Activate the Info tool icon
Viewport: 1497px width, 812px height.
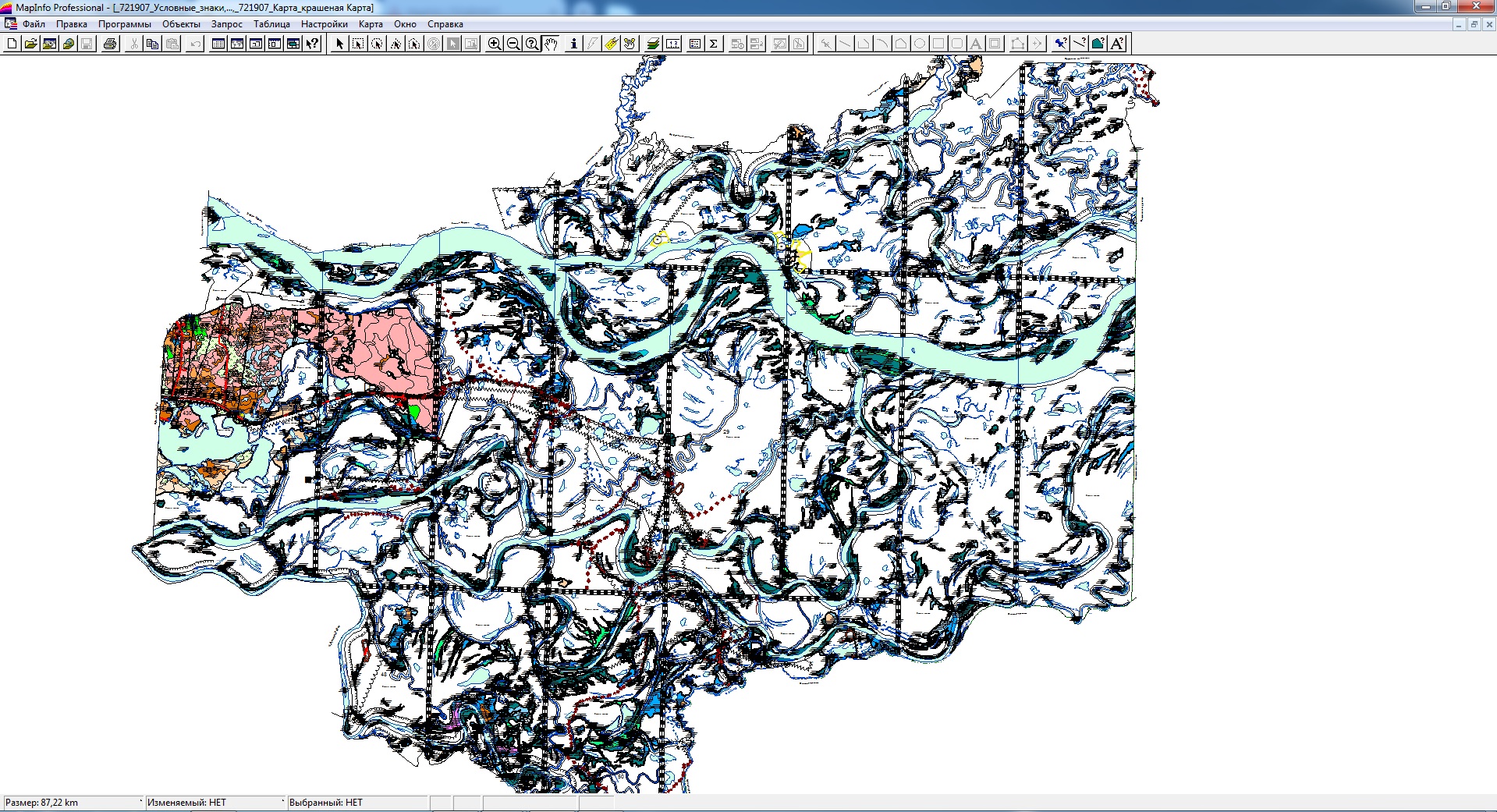(573, 44)
